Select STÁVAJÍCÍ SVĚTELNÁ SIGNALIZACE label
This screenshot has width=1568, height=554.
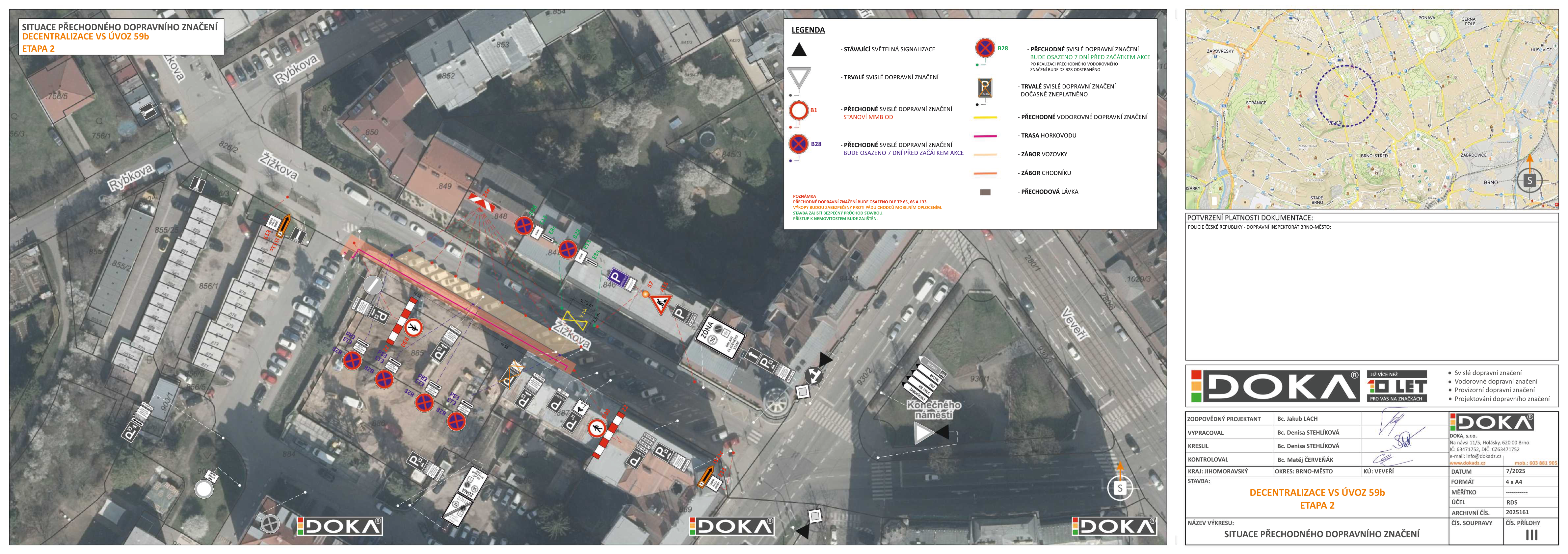point(889,49)
